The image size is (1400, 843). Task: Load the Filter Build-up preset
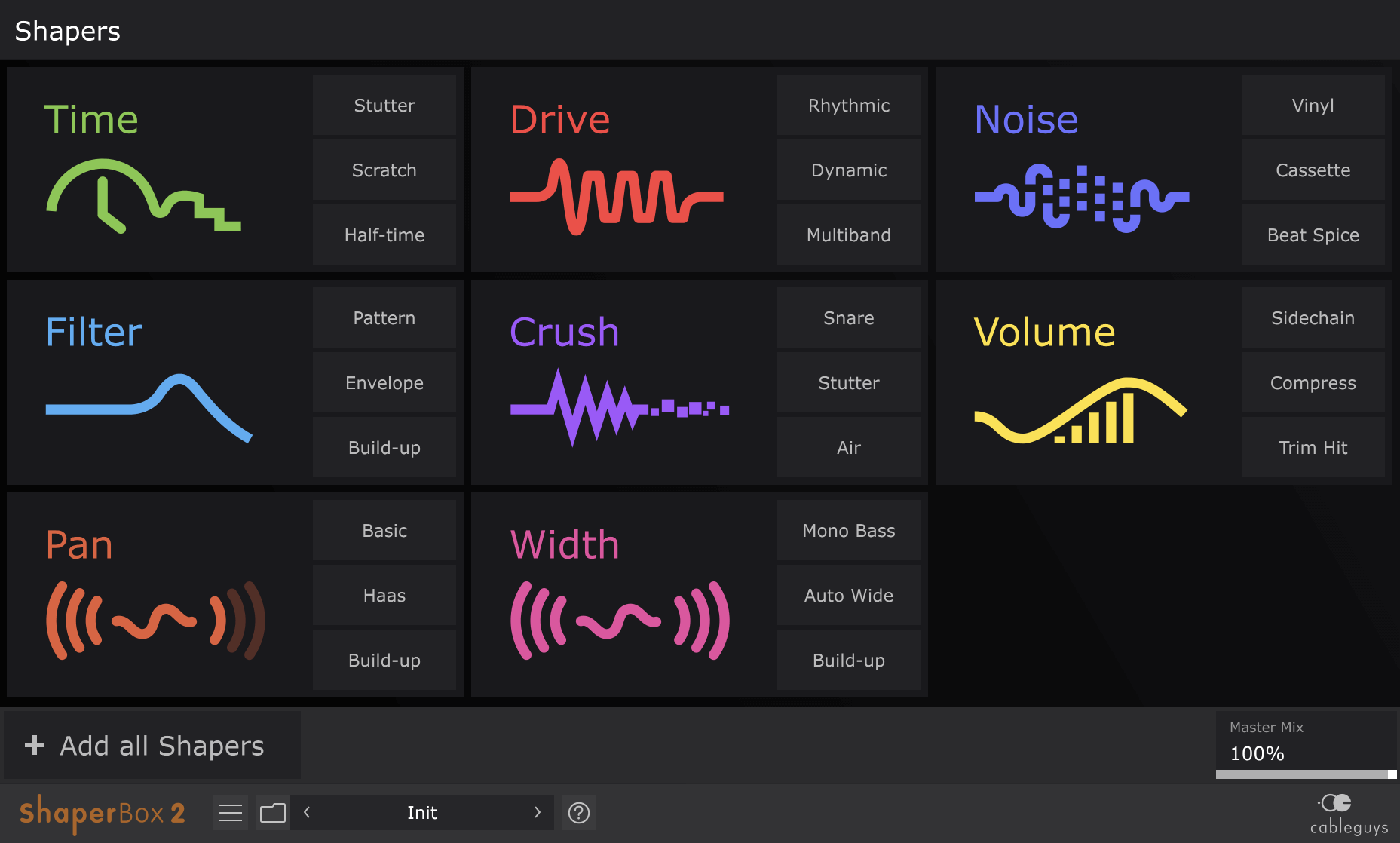coord(384,447)
